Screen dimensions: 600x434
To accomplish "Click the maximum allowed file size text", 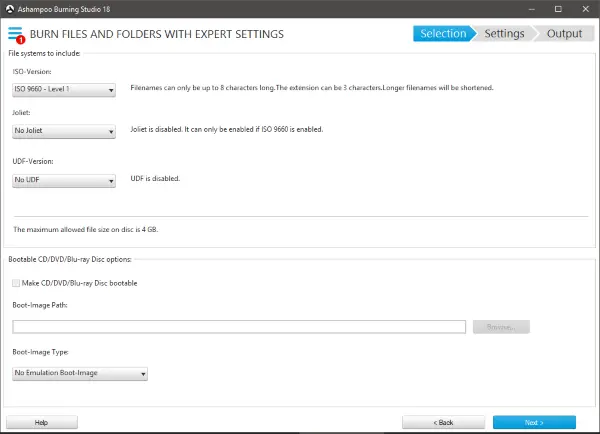I will coord(86,230).
